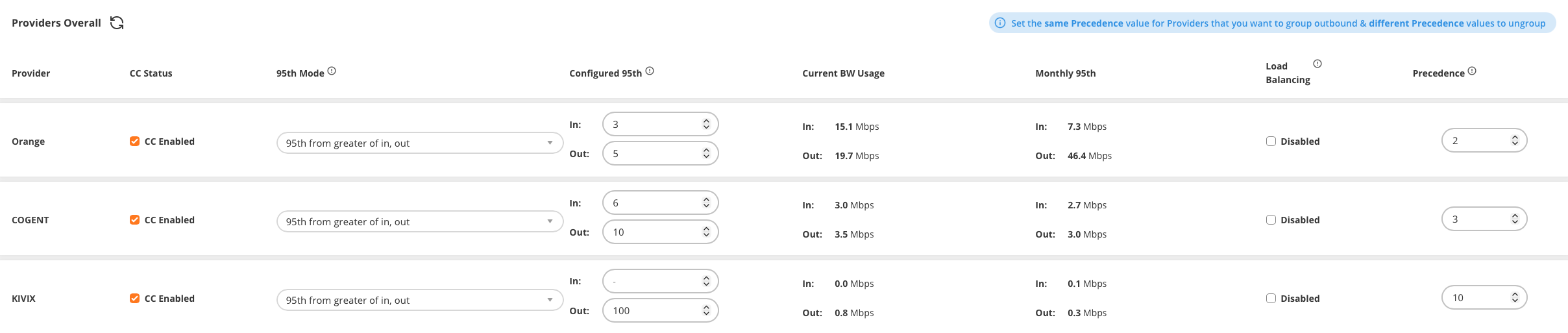Screen dimensions: 1568x333
Task: Refresh the Providers Overall list
Action: click(117, 23)
